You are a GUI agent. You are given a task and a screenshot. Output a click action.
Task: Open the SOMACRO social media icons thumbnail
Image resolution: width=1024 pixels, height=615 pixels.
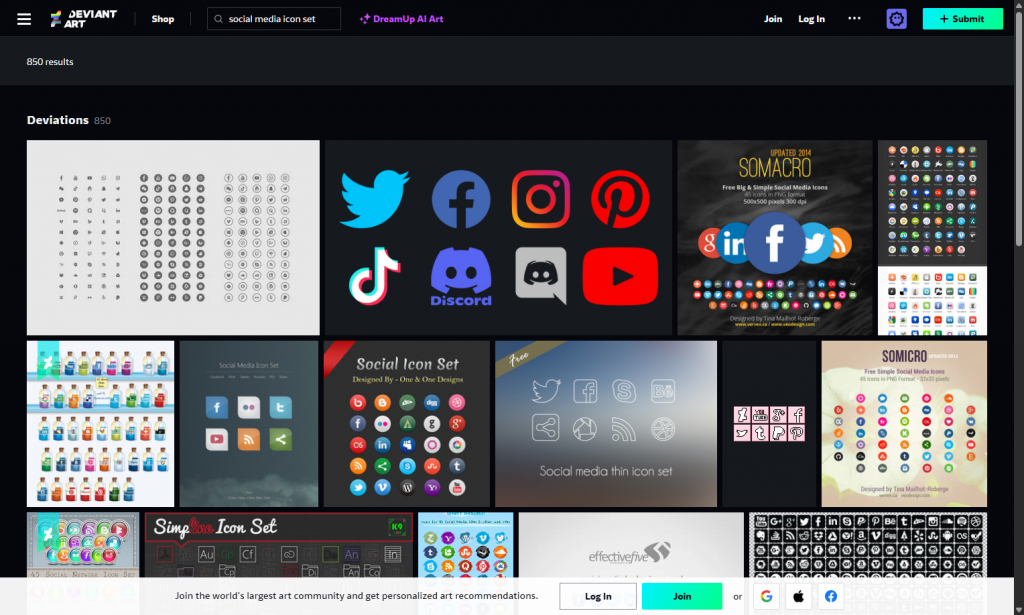tap(775, 238)
